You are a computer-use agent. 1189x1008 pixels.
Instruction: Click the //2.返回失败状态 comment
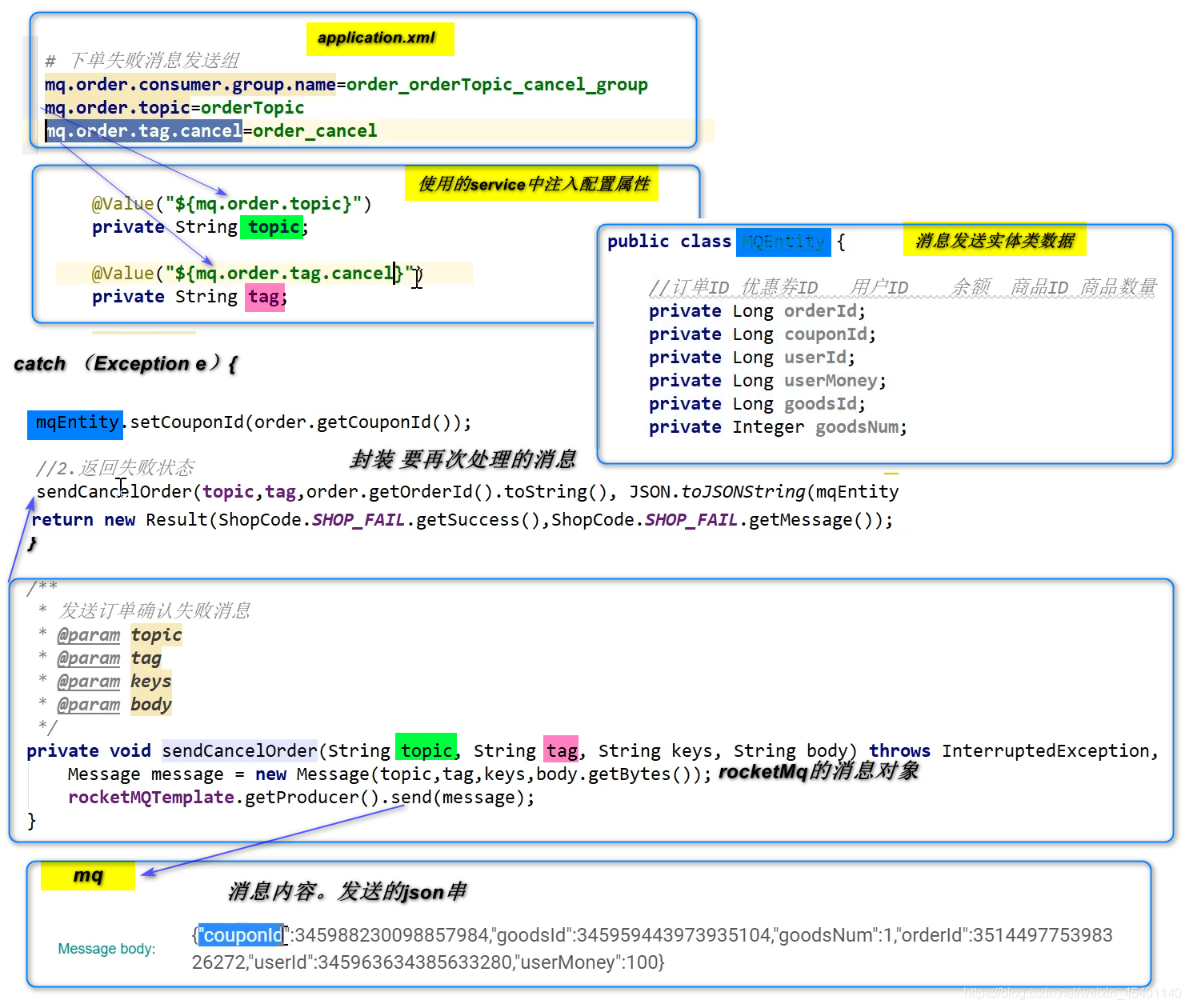(115, 468)
